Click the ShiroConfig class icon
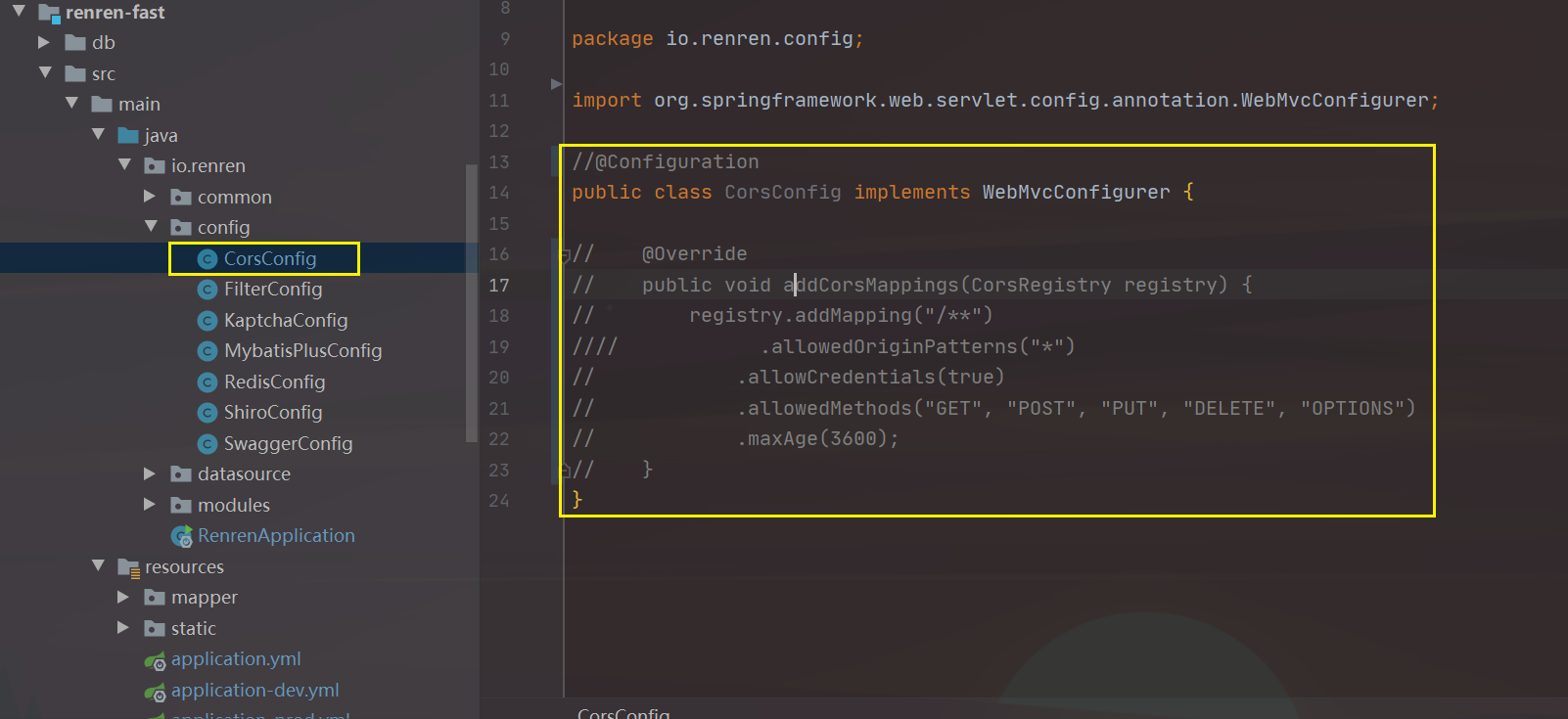 (x=207, y=413)
